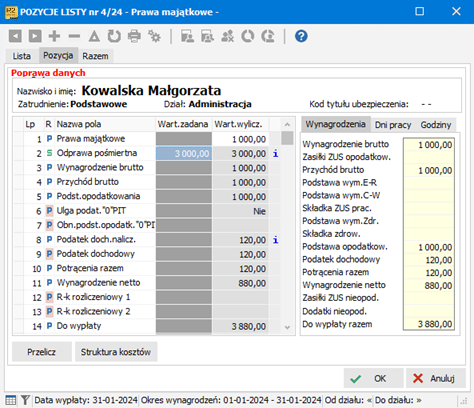This screenshot has width=474, height=408.
Task: Click 'Od działu: «' in the status bar
Action: (349, 400)
